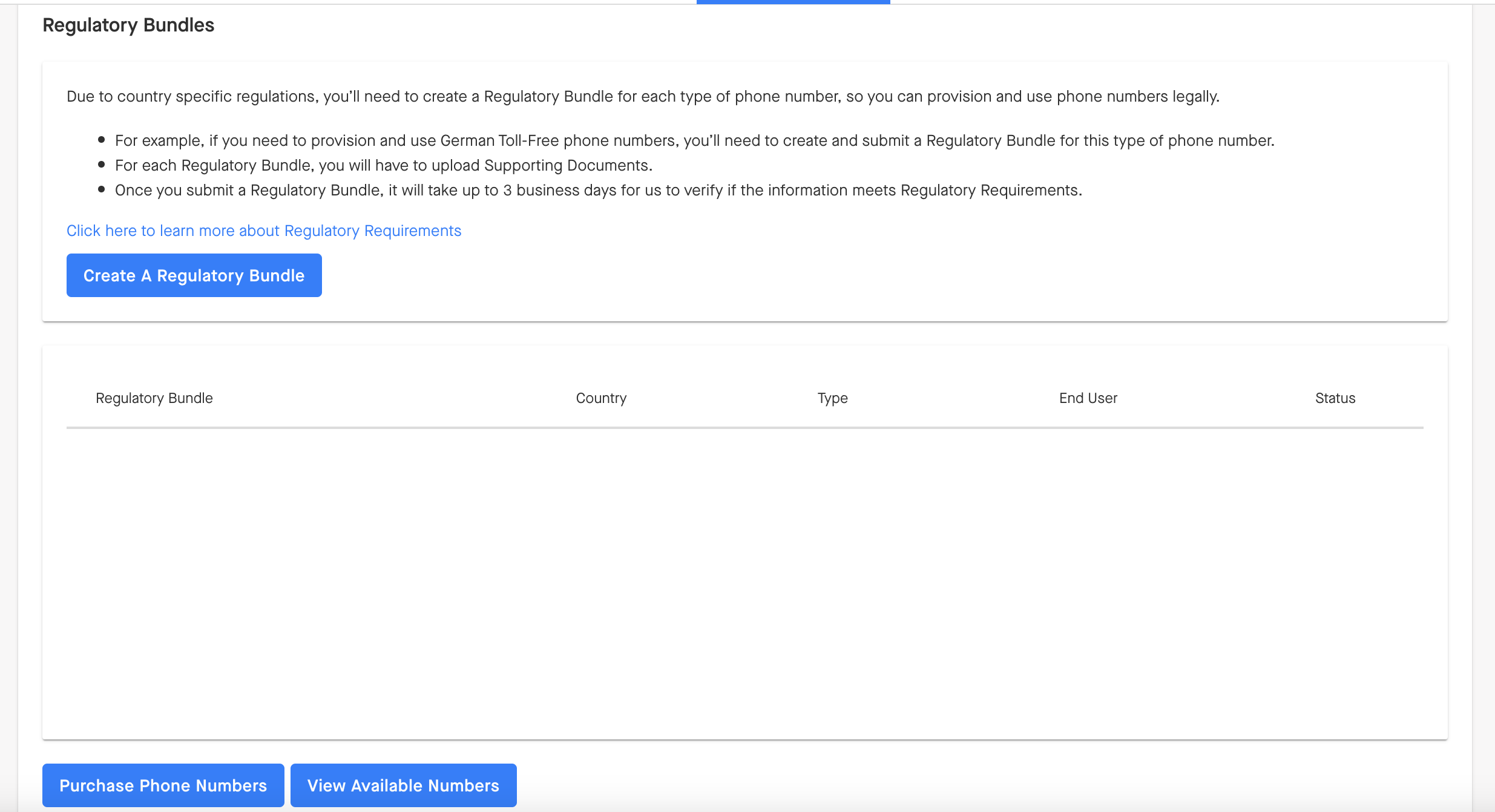The width and height of the screenshot is (1495, 812).
Task: Click the Country column header
Action: (601, 398)
